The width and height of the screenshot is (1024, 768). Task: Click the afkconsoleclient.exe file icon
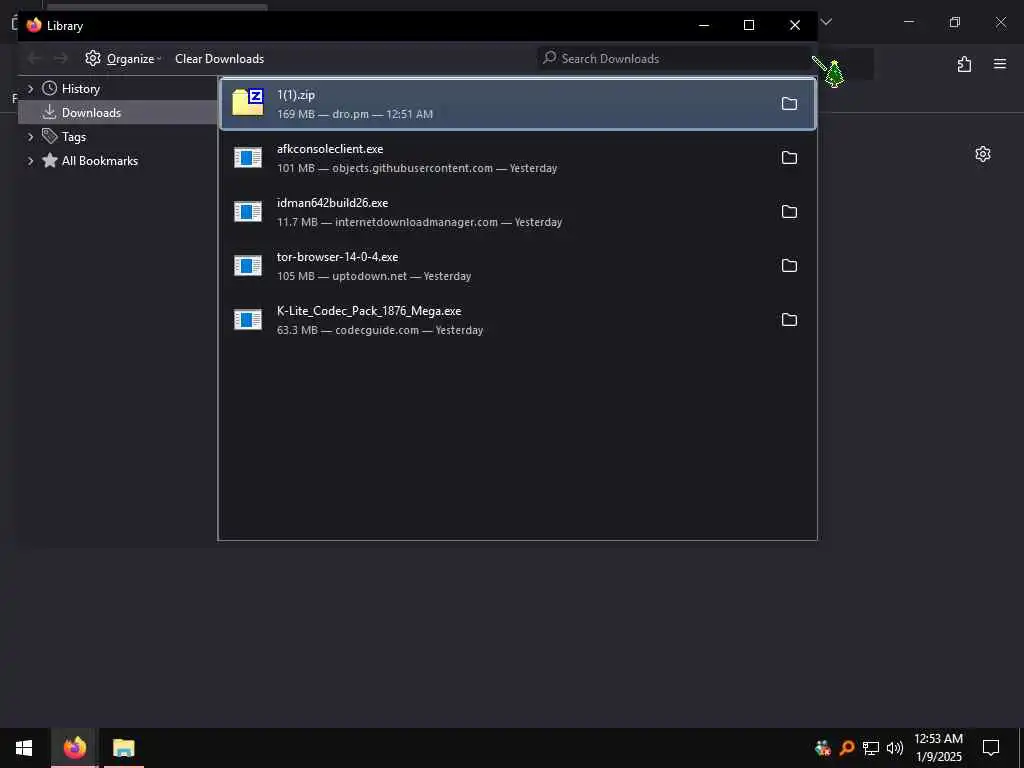pos(248,157)
